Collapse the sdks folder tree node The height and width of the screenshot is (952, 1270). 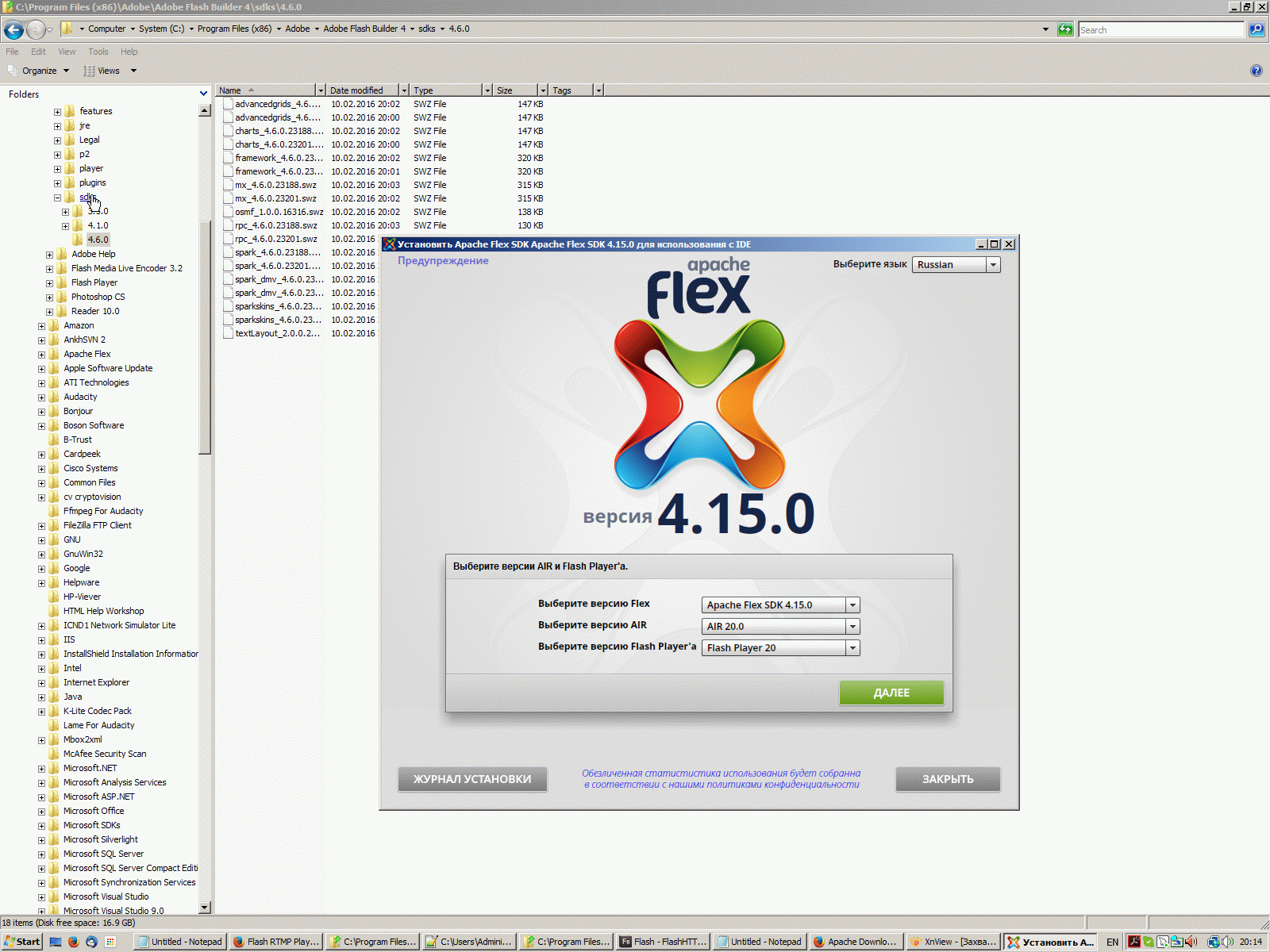click(57, 198)
